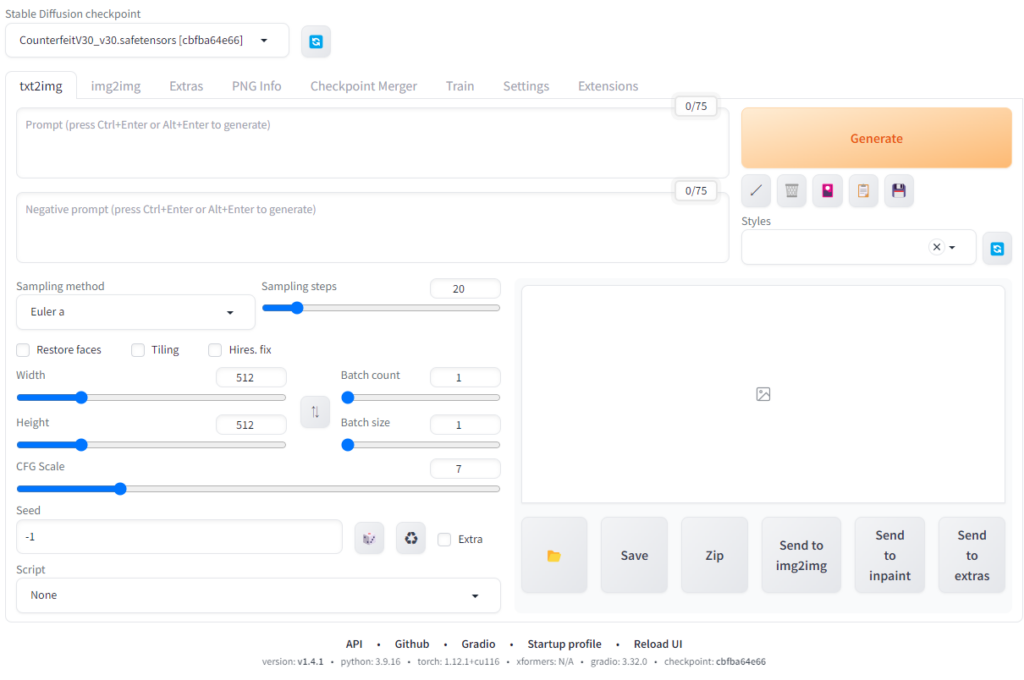Open the Sampling method dropdown
The image size is (1024, 680).
(x=135, y=312)
